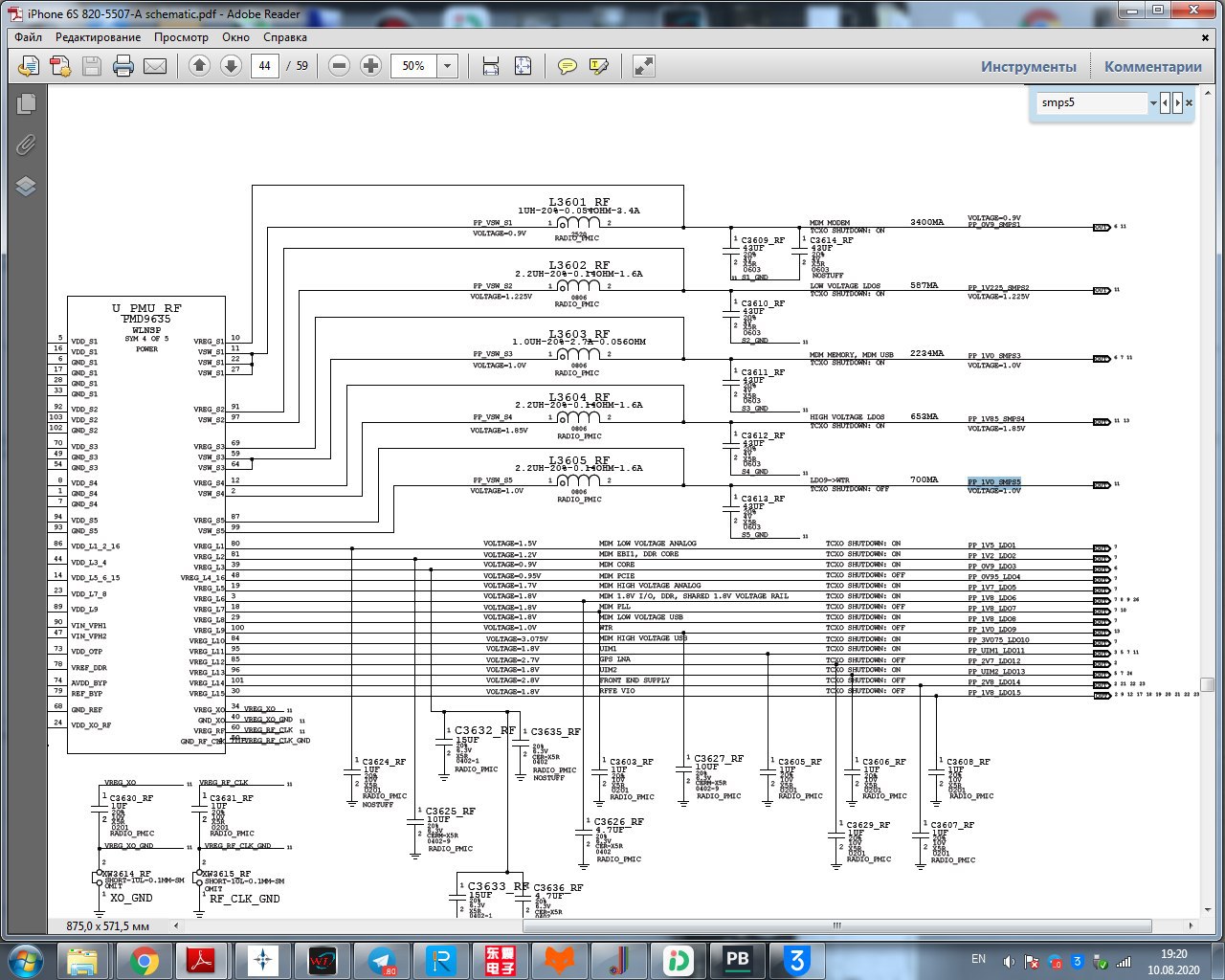The image size is (1225, 980).
Task: Switch to read mode view icon
Action: 644,66
